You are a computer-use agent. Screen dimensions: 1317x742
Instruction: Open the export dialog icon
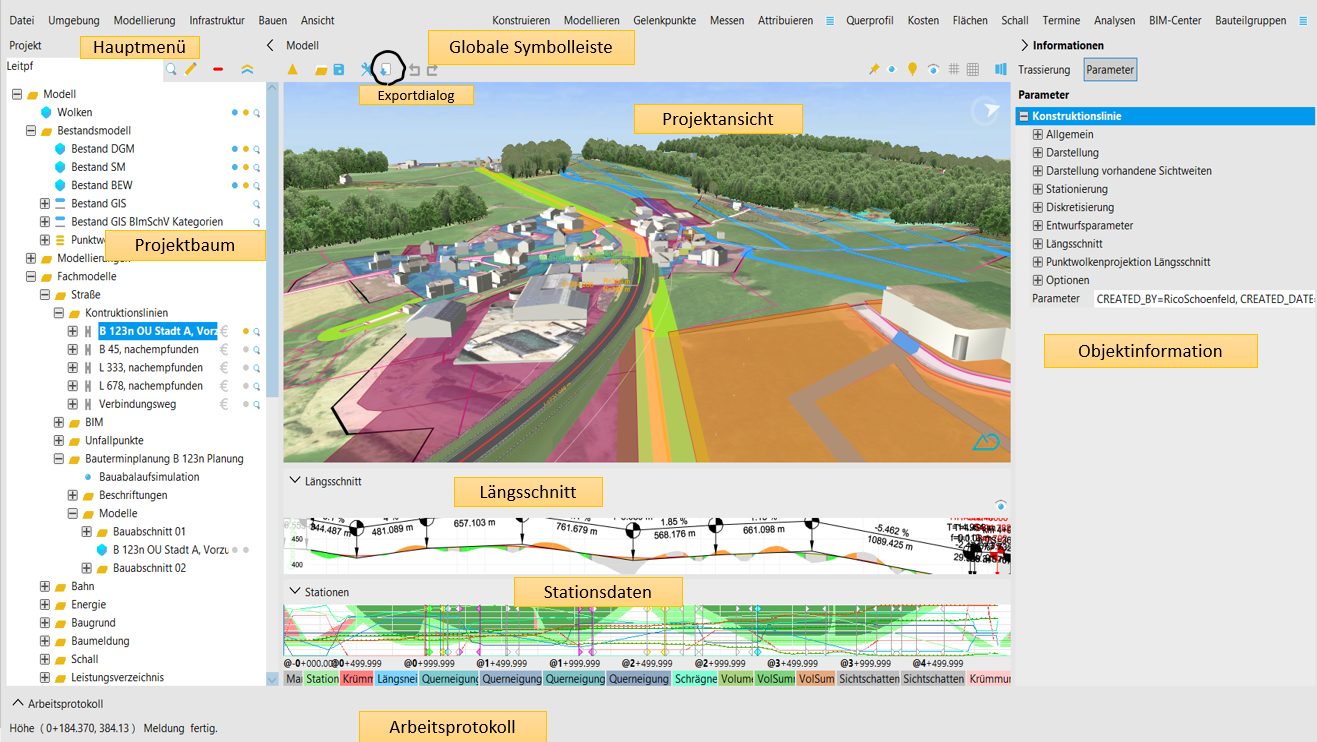(387, 69)
